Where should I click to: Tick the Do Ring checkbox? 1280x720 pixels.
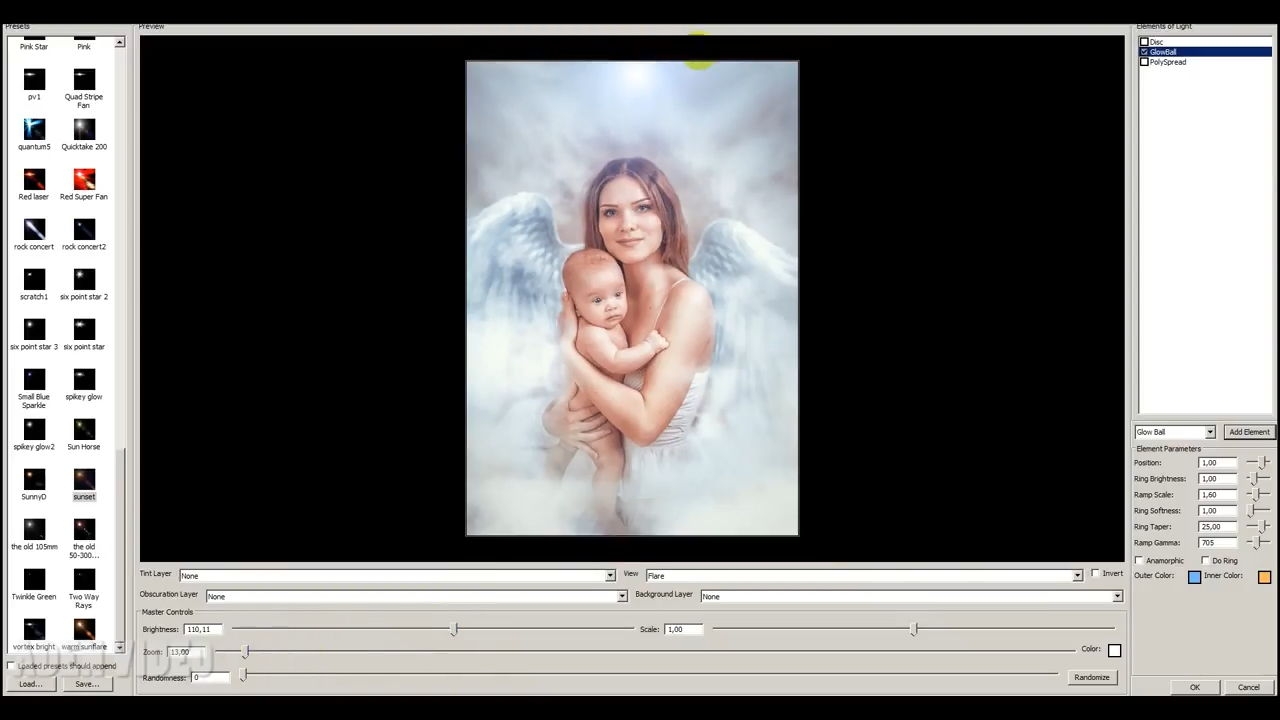pyautogui.click(x=1205, y=561)
